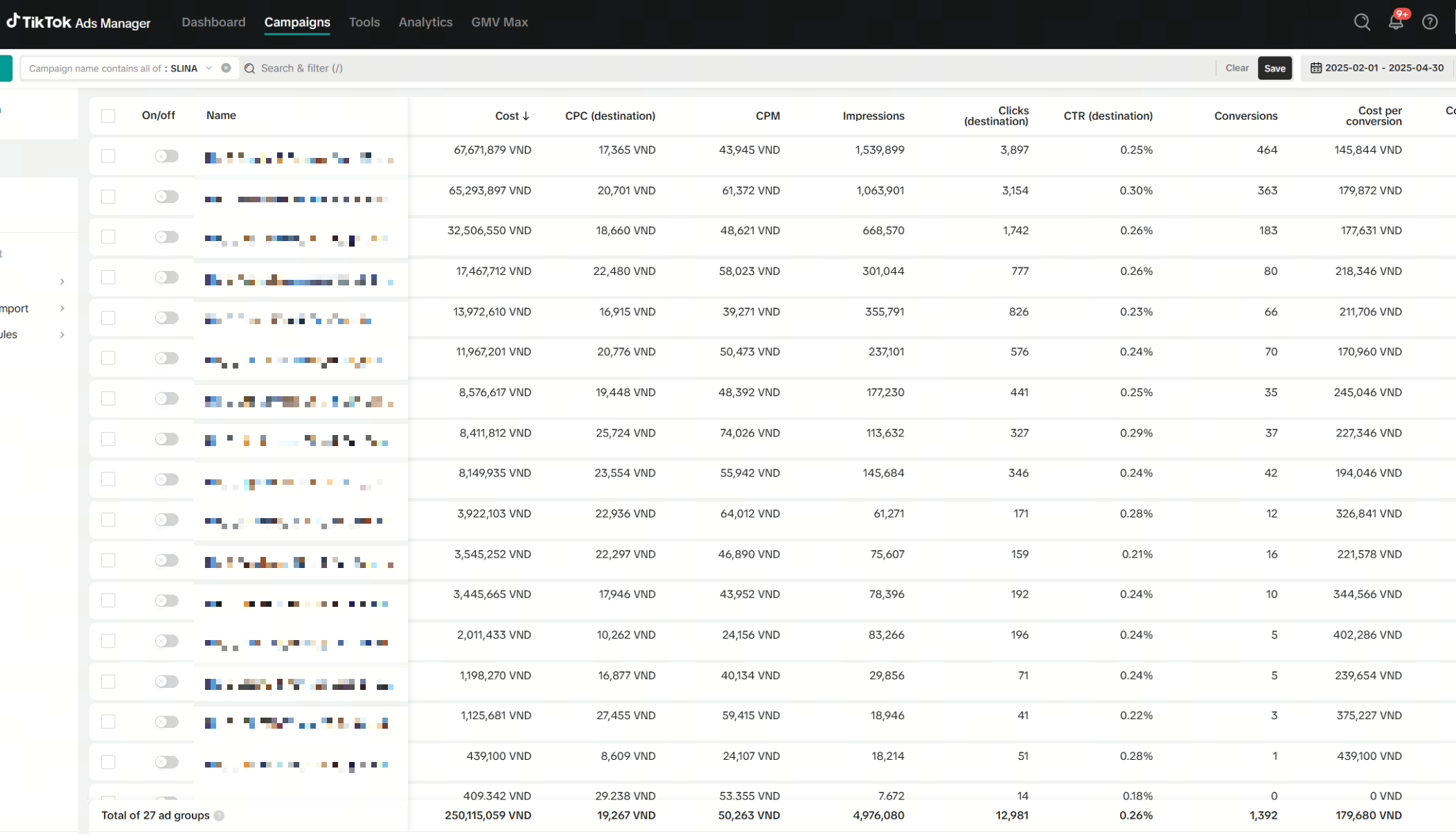Remove the SLINA campaign name filter
1456x834 pixels.
(x=226, y=68)
